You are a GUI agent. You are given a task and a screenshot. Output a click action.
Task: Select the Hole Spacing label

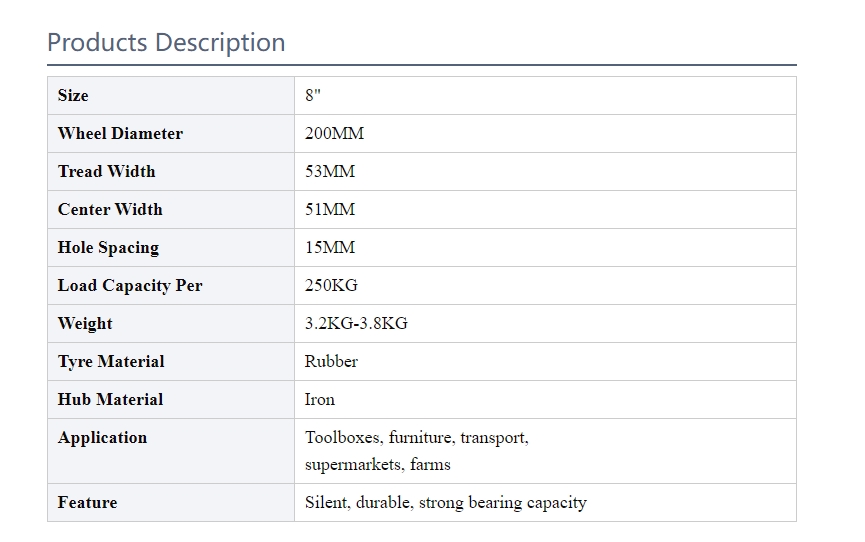pos(109,248)
